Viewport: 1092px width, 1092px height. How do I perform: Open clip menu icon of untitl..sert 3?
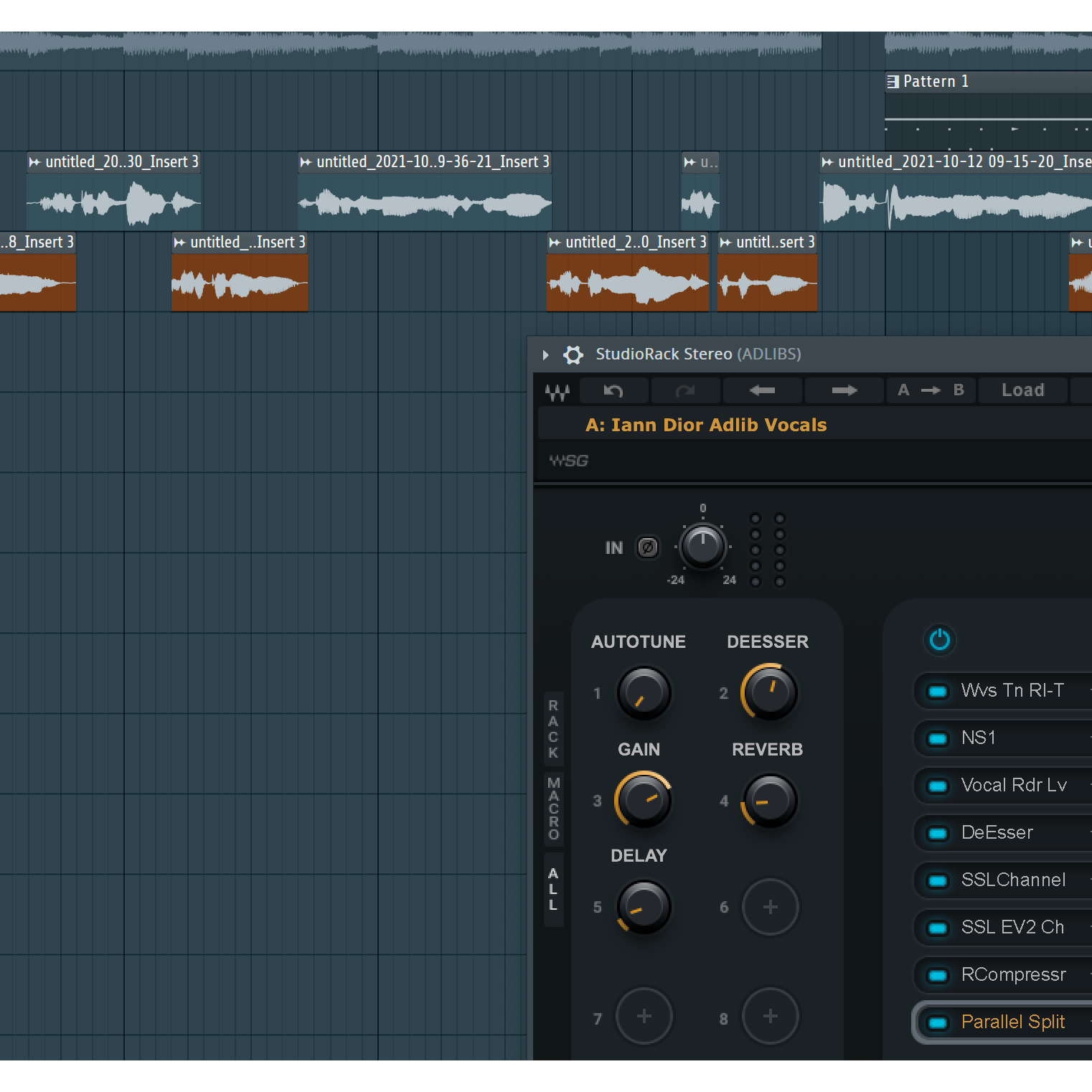(725, 243)
